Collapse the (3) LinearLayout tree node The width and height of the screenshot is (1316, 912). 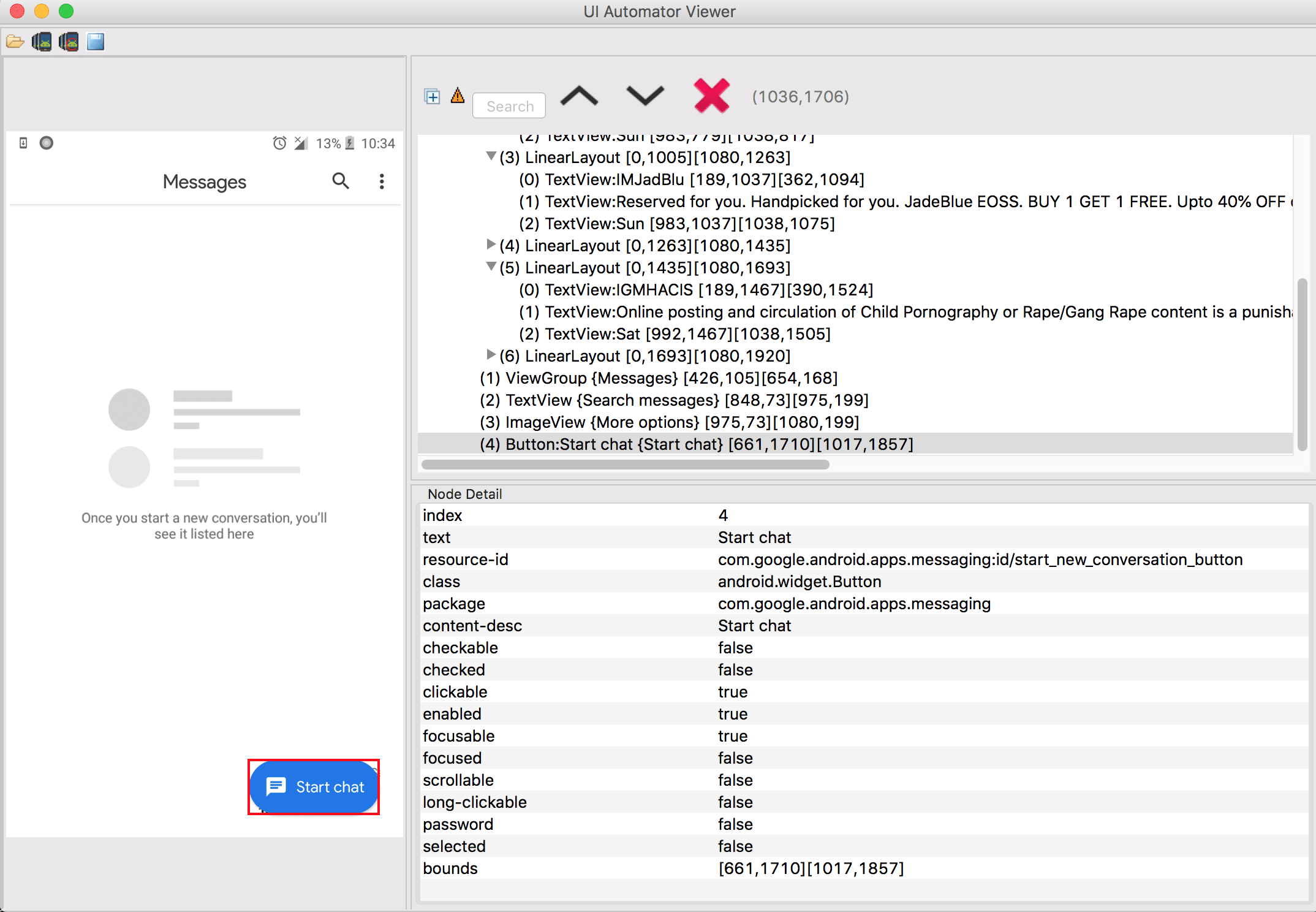tap(491, 157)
